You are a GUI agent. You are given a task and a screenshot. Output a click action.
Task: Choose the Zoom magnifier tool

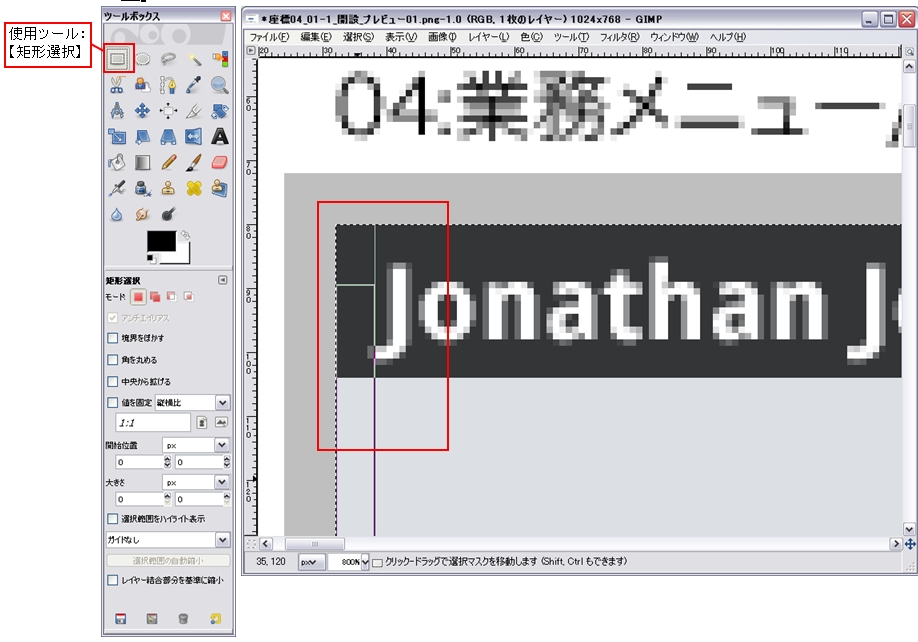click(219, 86)
